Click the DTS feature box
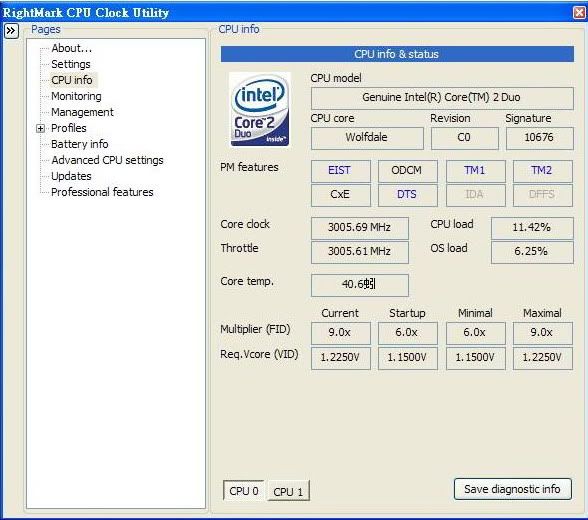Screen dimensions: 588x520 click(x=407, y=195)
